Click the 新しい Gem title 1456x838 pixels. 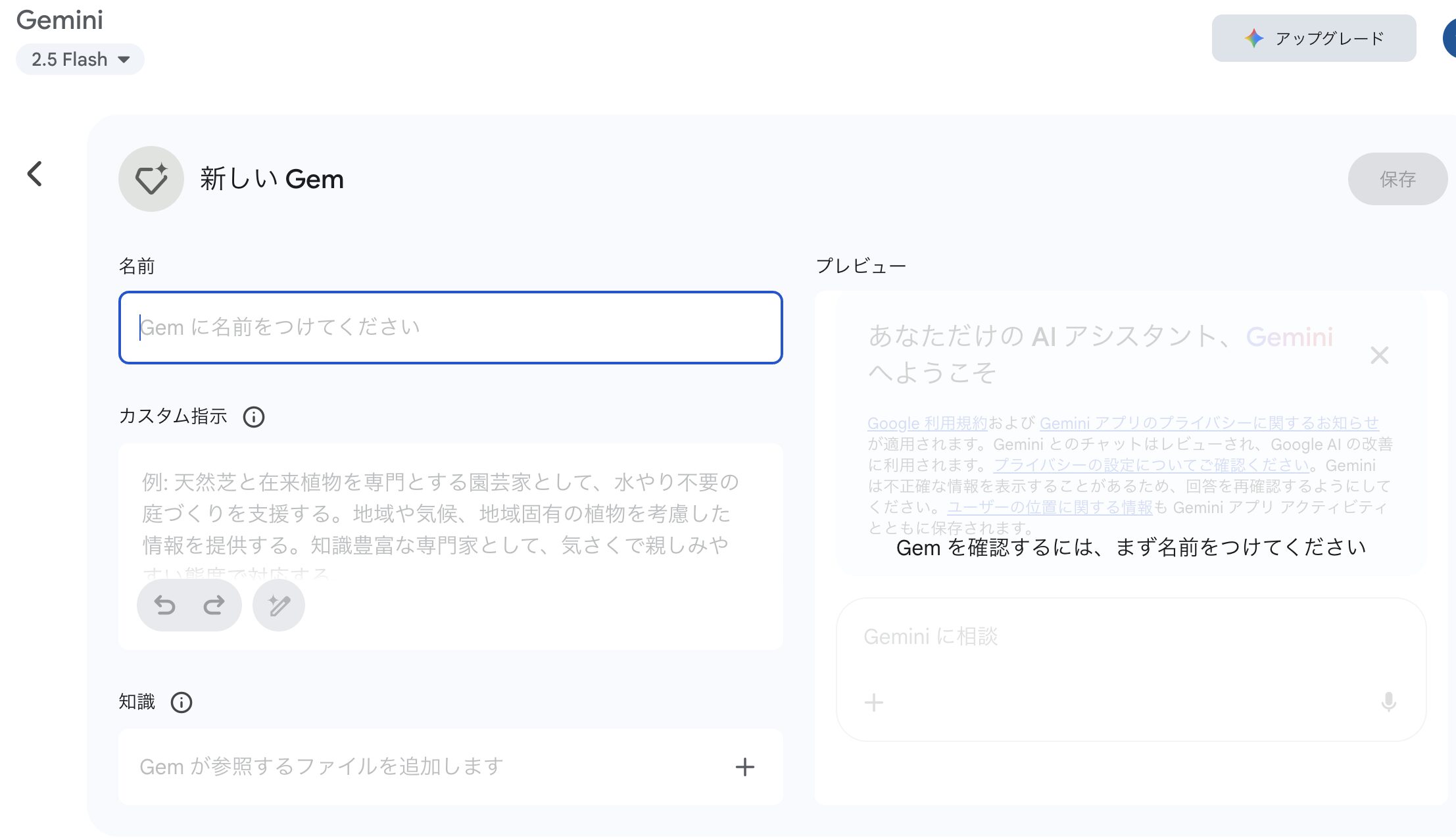[272, 179]
